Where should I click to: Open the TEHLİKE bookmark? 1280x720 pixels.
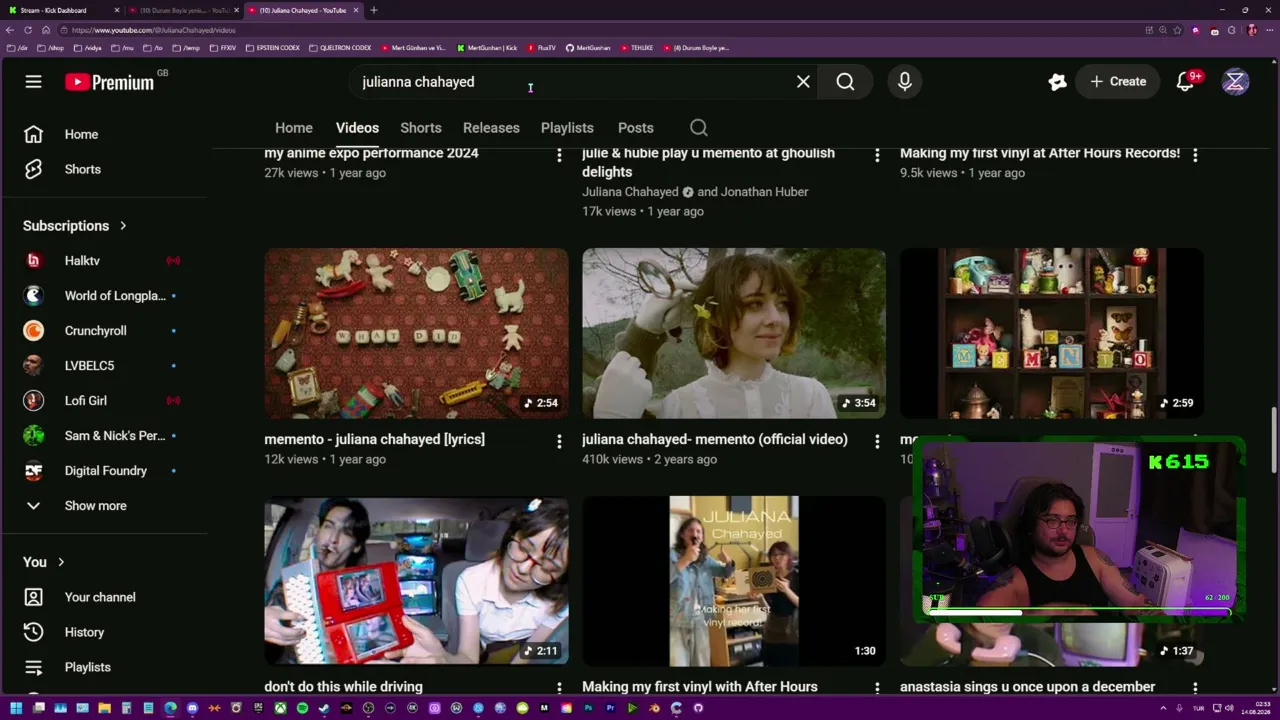(x=636, y=48)
